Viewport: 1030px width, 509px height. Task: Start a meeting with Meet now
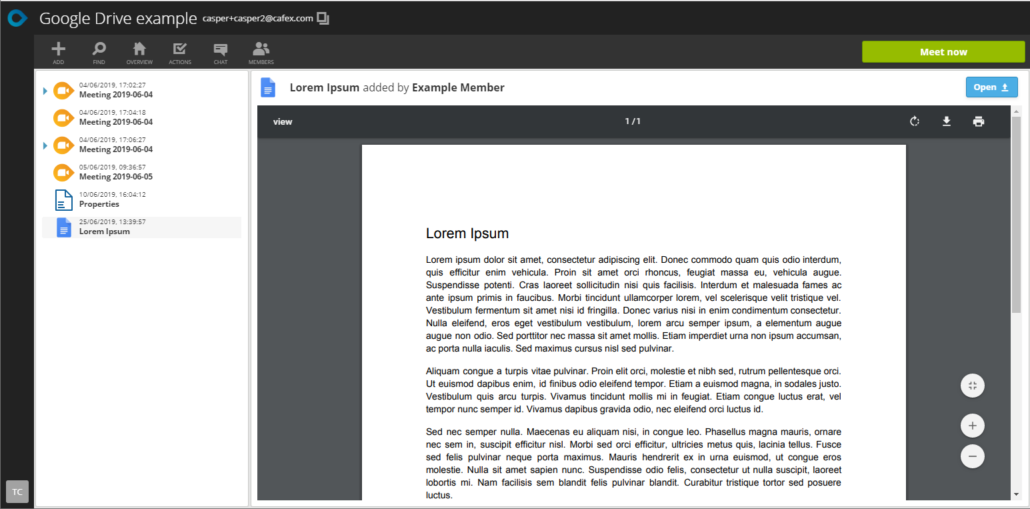tap(943, 52)
